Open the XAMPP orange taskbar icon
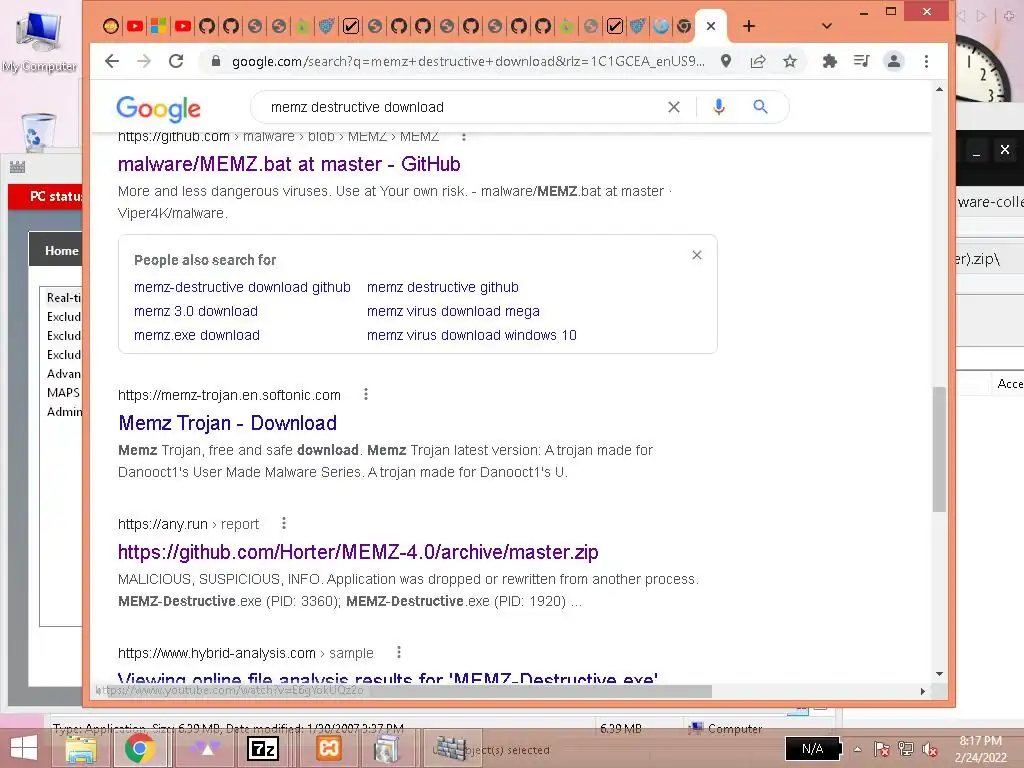Screen dimensions: 1024x768 [x=328, y=748]
